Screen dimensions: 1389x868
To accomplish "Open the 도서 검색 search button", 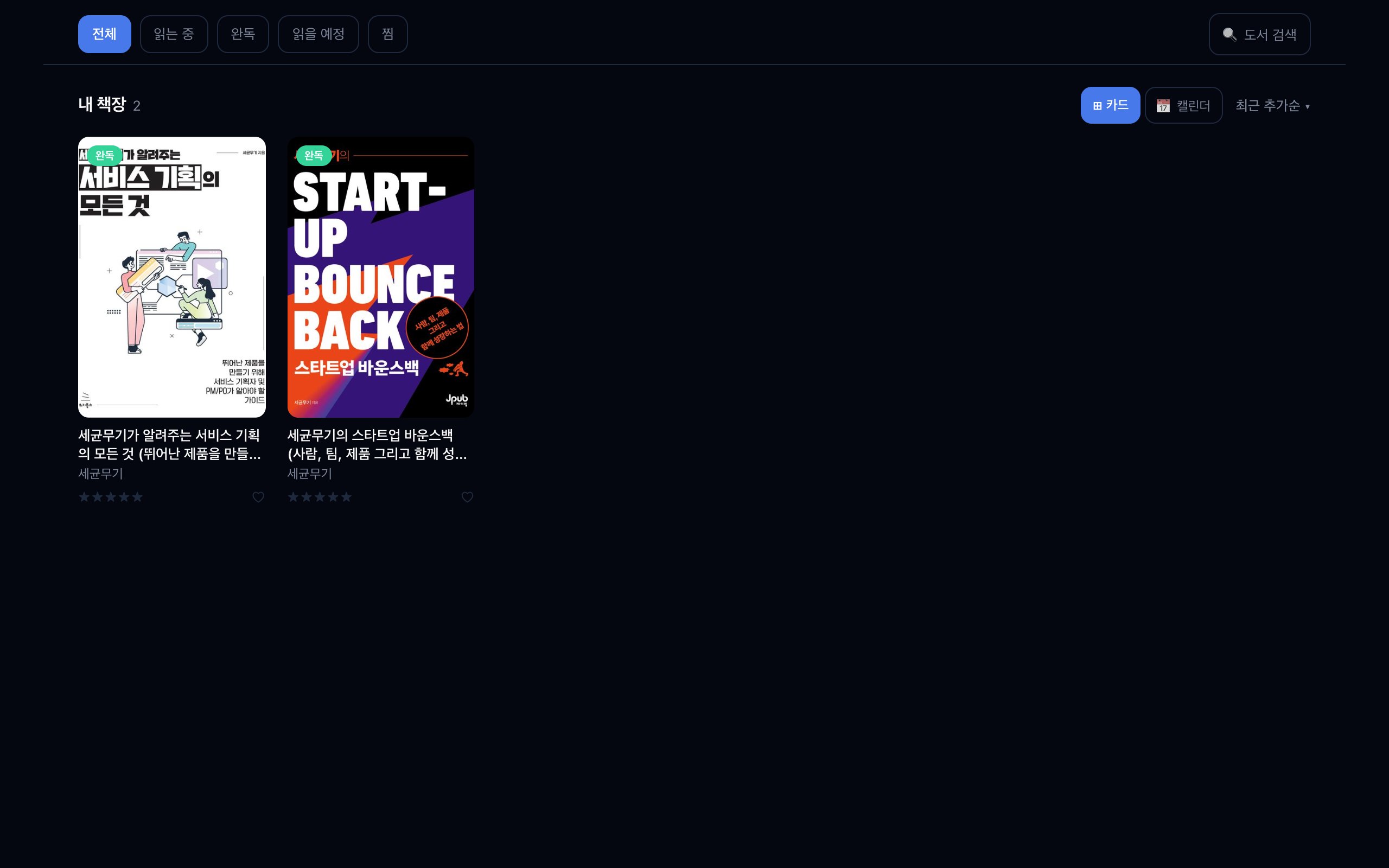I will 1259,34.
